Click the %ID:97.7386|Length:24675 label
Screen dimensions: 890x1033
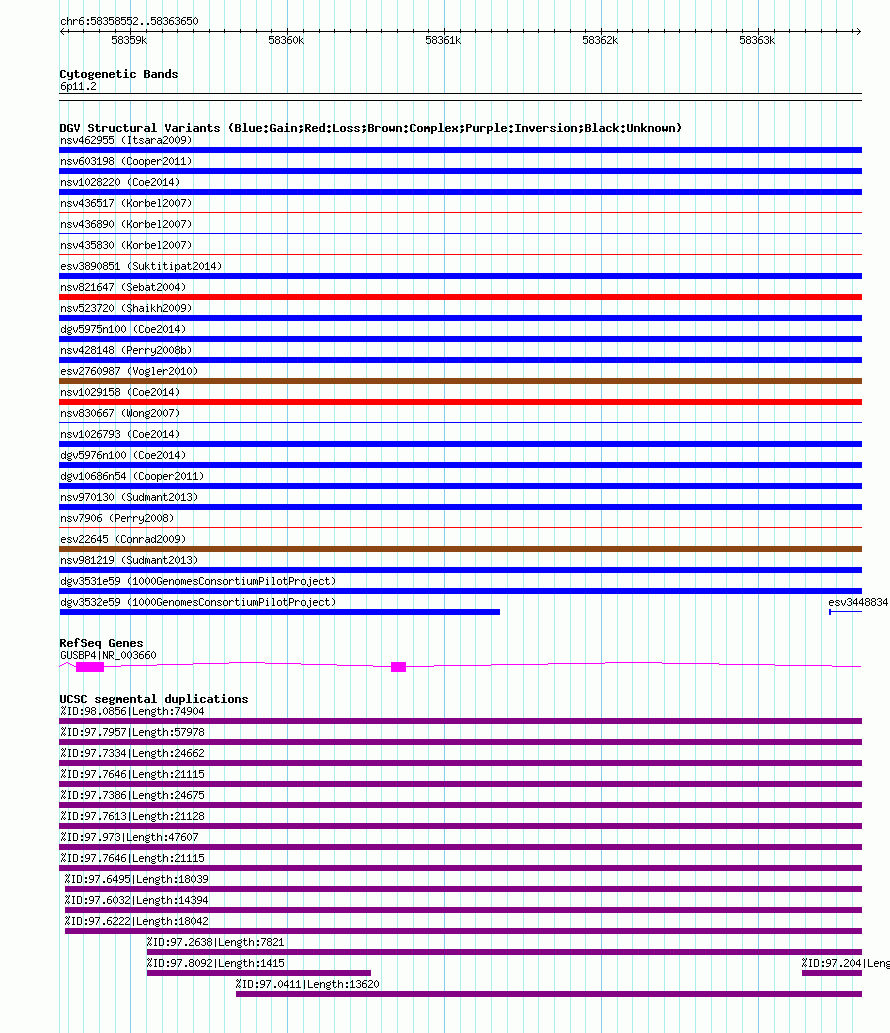132,795
